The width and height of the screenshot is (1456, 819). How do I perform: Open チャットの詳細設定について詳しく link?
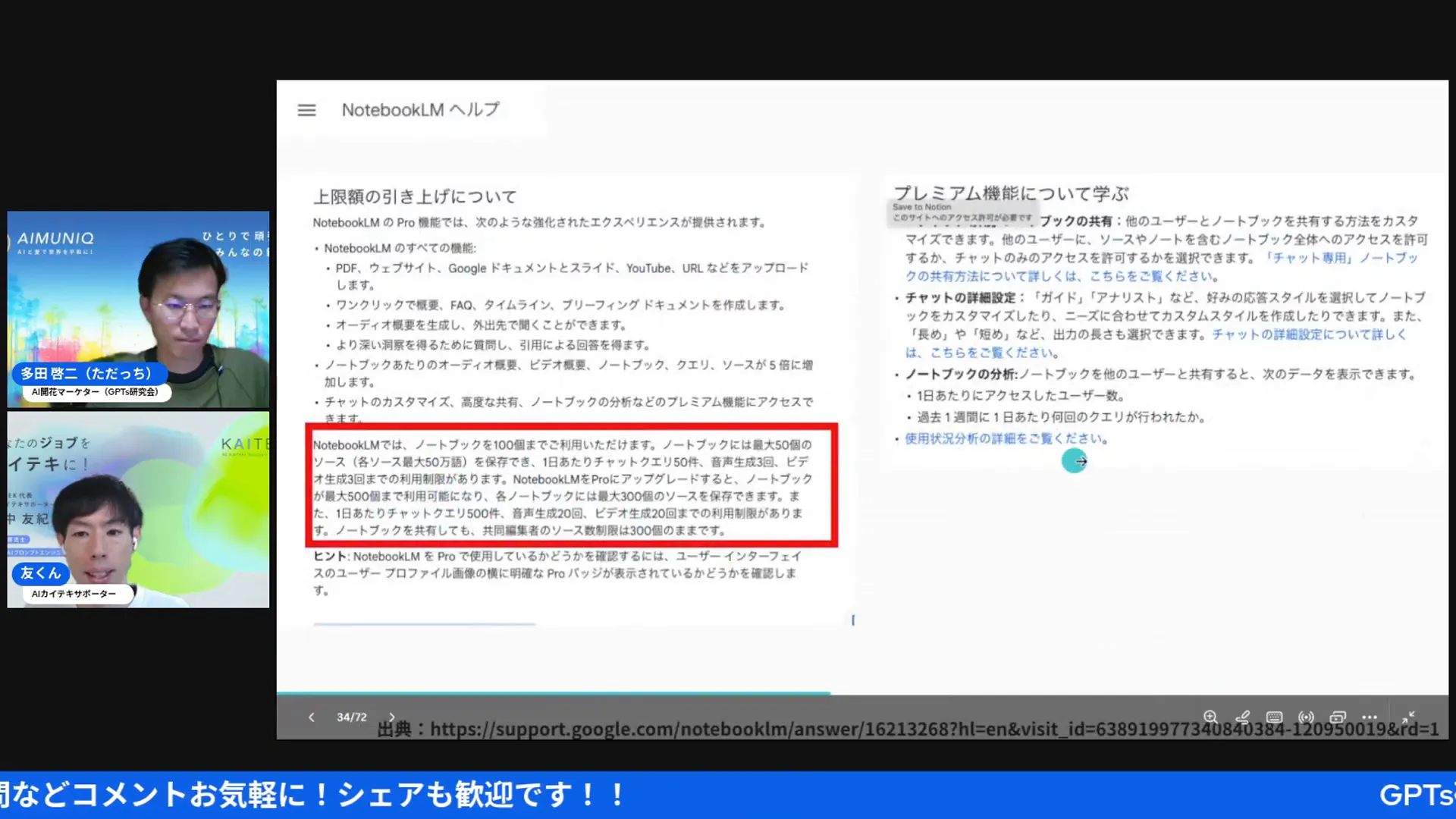[x=1156, y=344]
